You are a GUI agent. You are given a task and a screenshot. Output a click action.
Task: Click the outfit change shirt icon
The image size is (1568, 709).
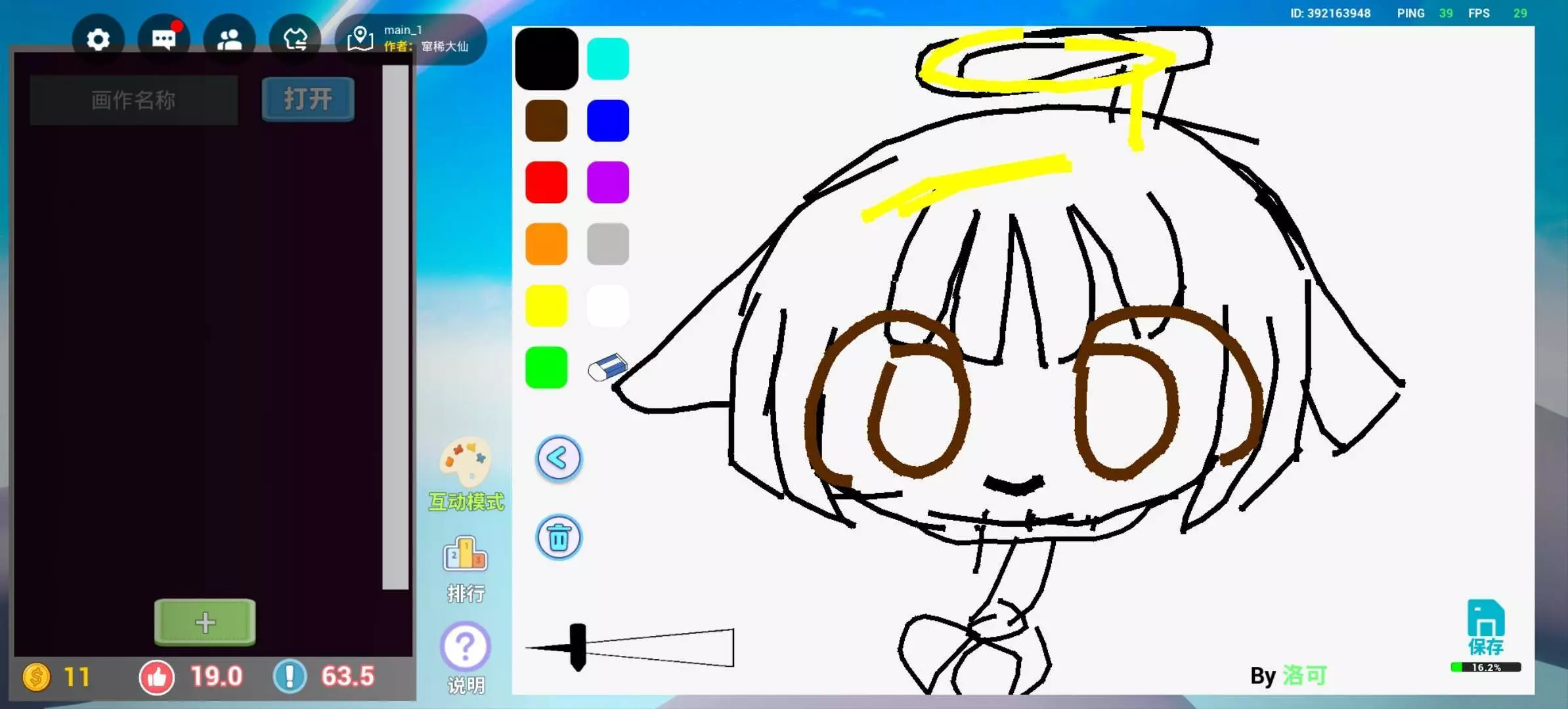tap(295, 40)
